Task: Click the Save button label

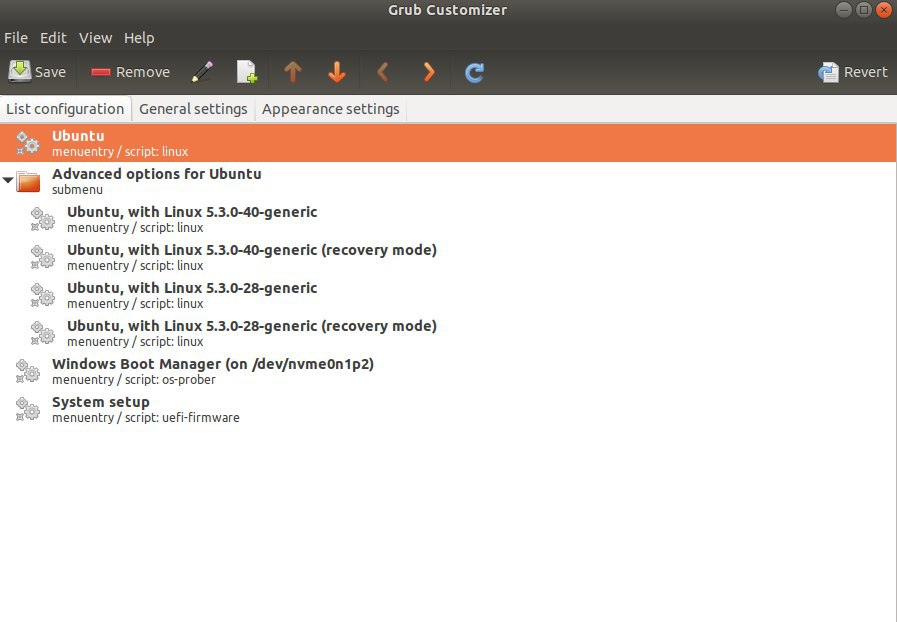Action: (x=50, y=72)
